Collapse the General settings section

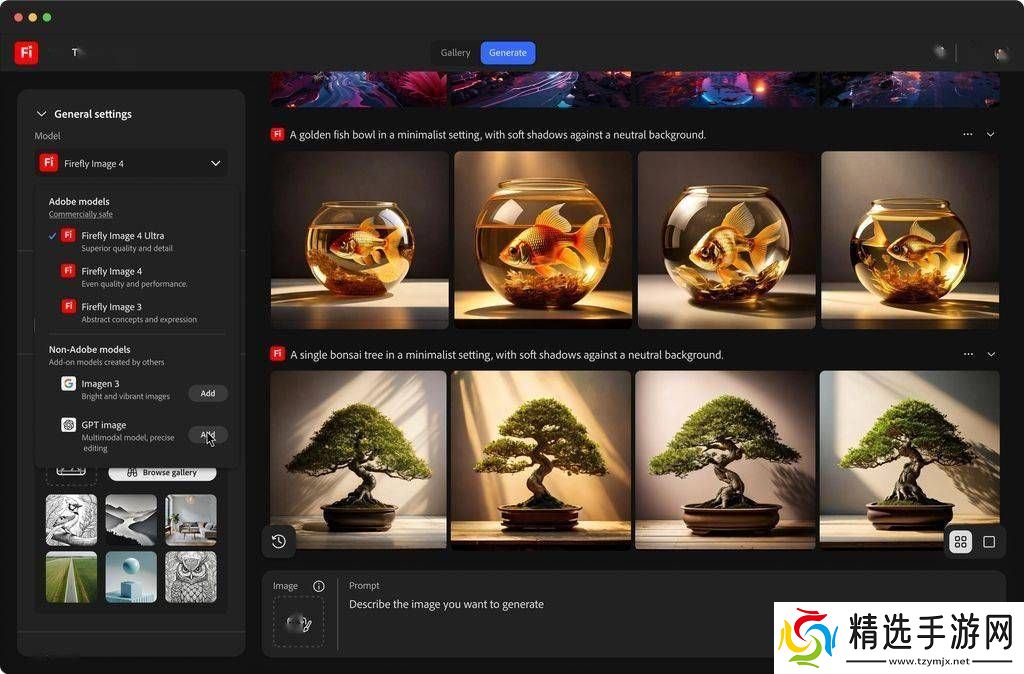click(41, 114)
